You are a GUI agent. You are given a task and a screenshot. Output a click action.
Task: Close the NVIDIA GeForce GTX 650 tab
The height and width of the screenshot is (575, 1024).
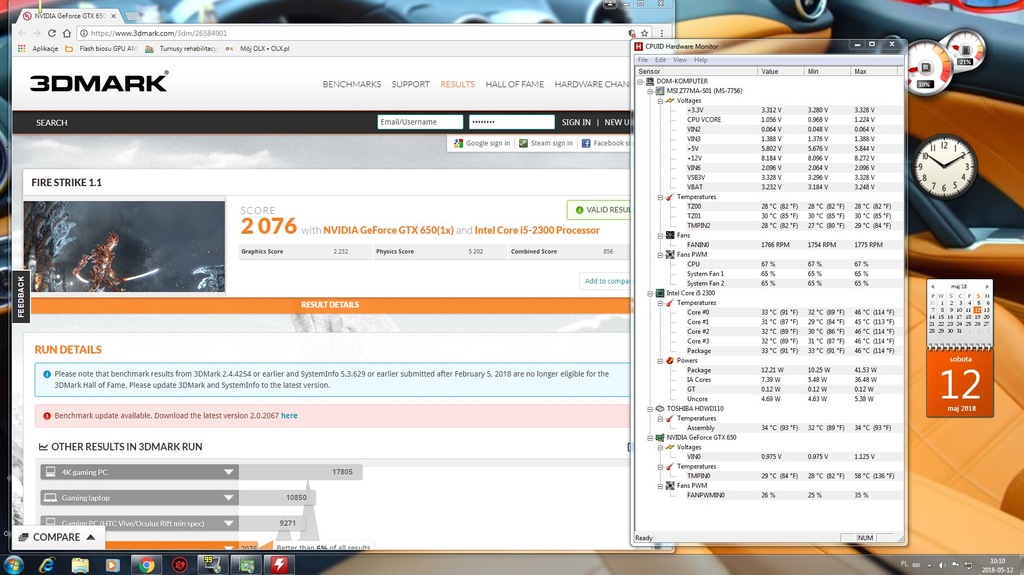(x=113, y=16)
